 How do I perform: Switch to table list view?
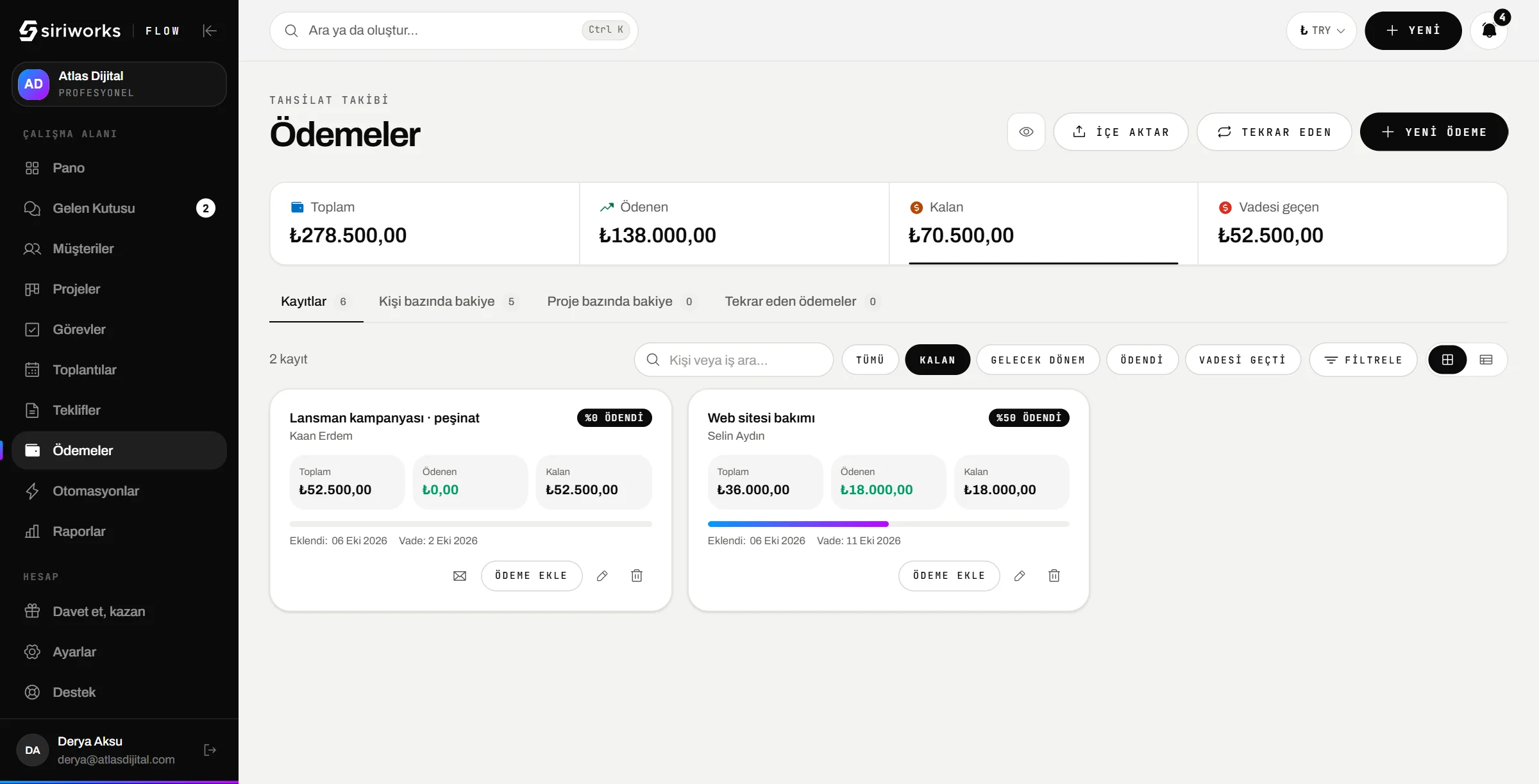point(1486,360)
